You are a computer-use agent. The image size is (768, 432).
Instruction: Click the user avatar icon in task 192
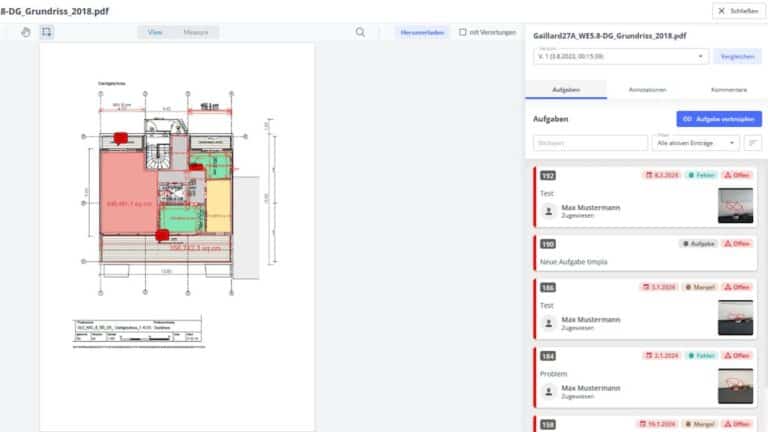pos(548,212)
